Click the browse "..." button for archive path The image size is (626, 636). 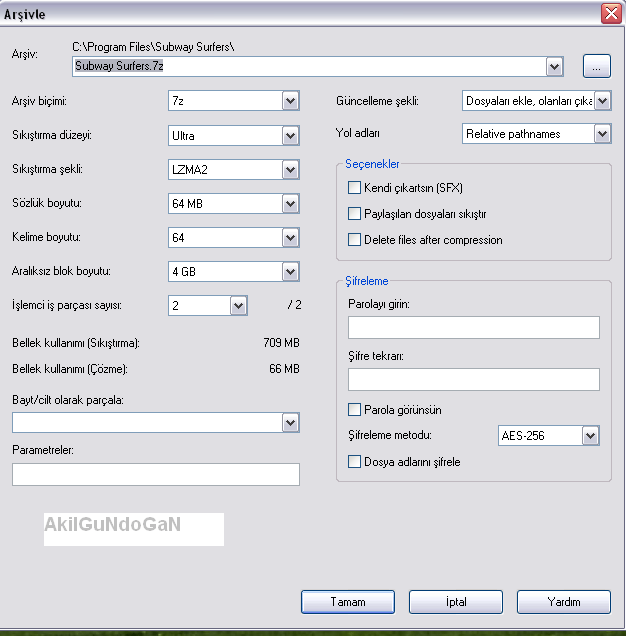596,66
